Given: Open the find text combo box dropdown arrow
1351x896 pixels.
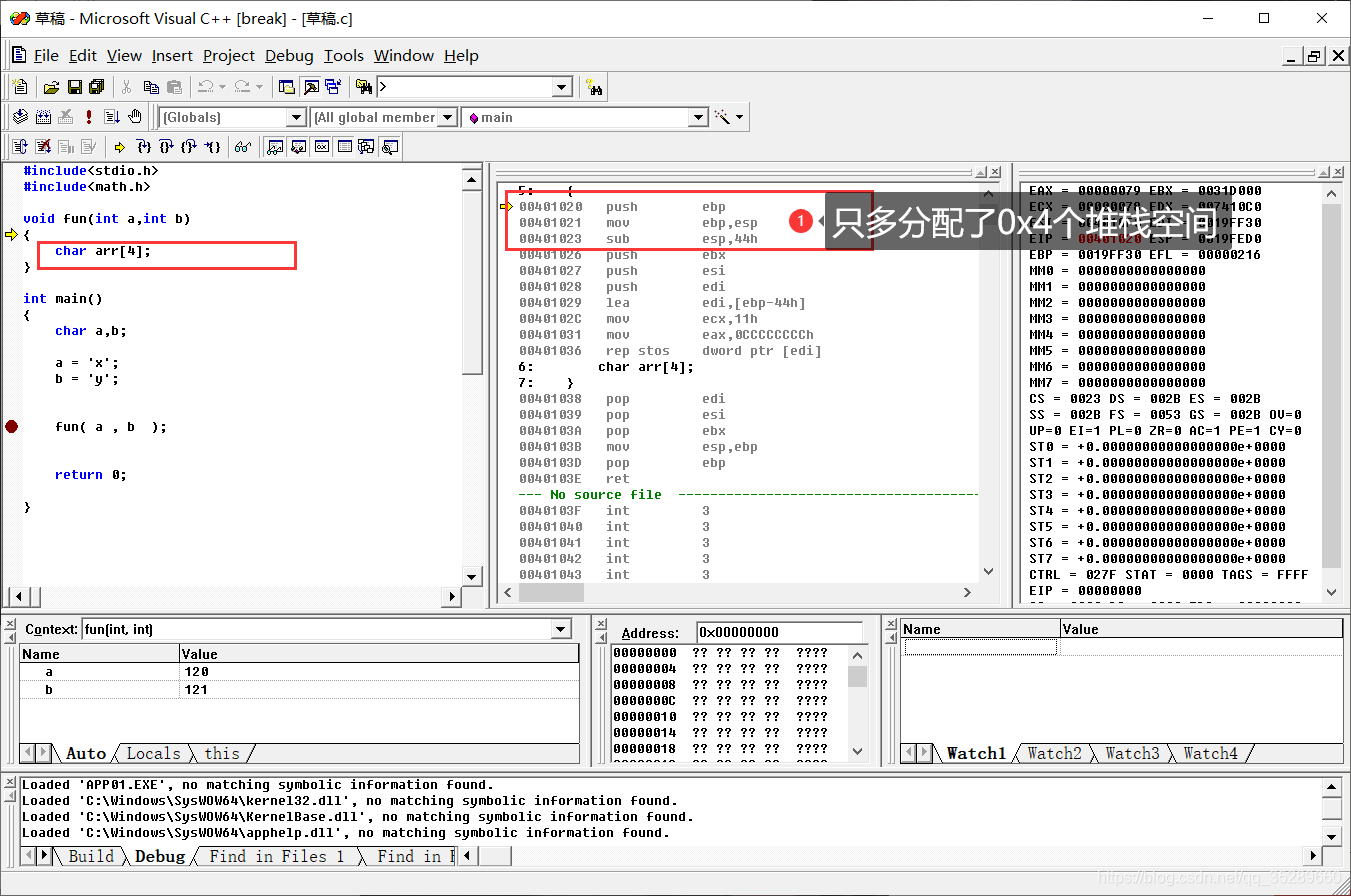Looking at the screenshot, I should click(x=562, y=88).
